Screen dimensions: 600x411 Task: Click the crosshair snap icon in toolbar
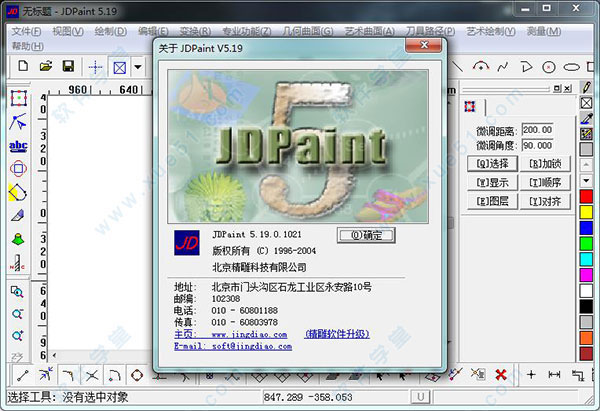(95, 68)
